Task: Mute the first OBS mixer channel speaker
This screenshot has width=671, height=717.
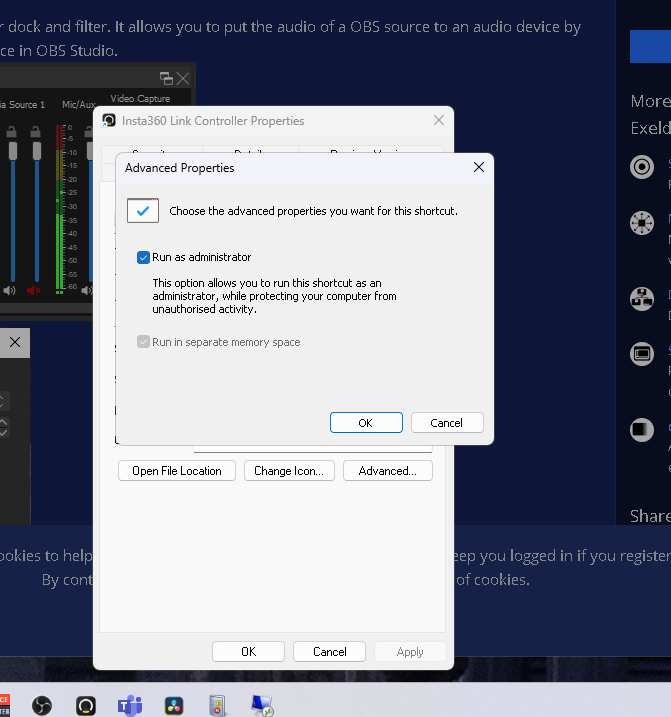Action: click(9, 290)
